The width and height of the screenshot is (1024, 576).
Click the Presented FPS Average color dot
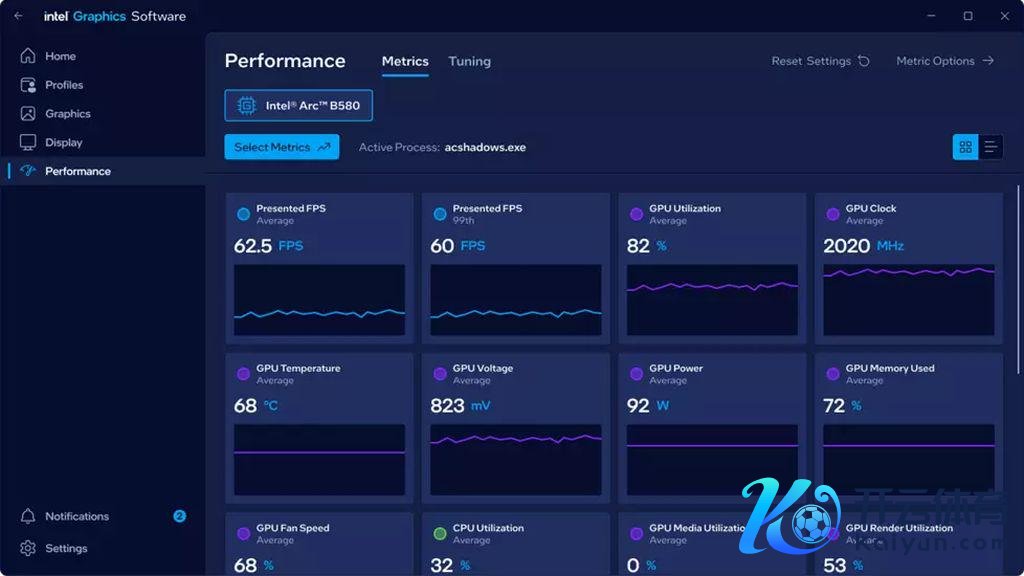point(243,214)
